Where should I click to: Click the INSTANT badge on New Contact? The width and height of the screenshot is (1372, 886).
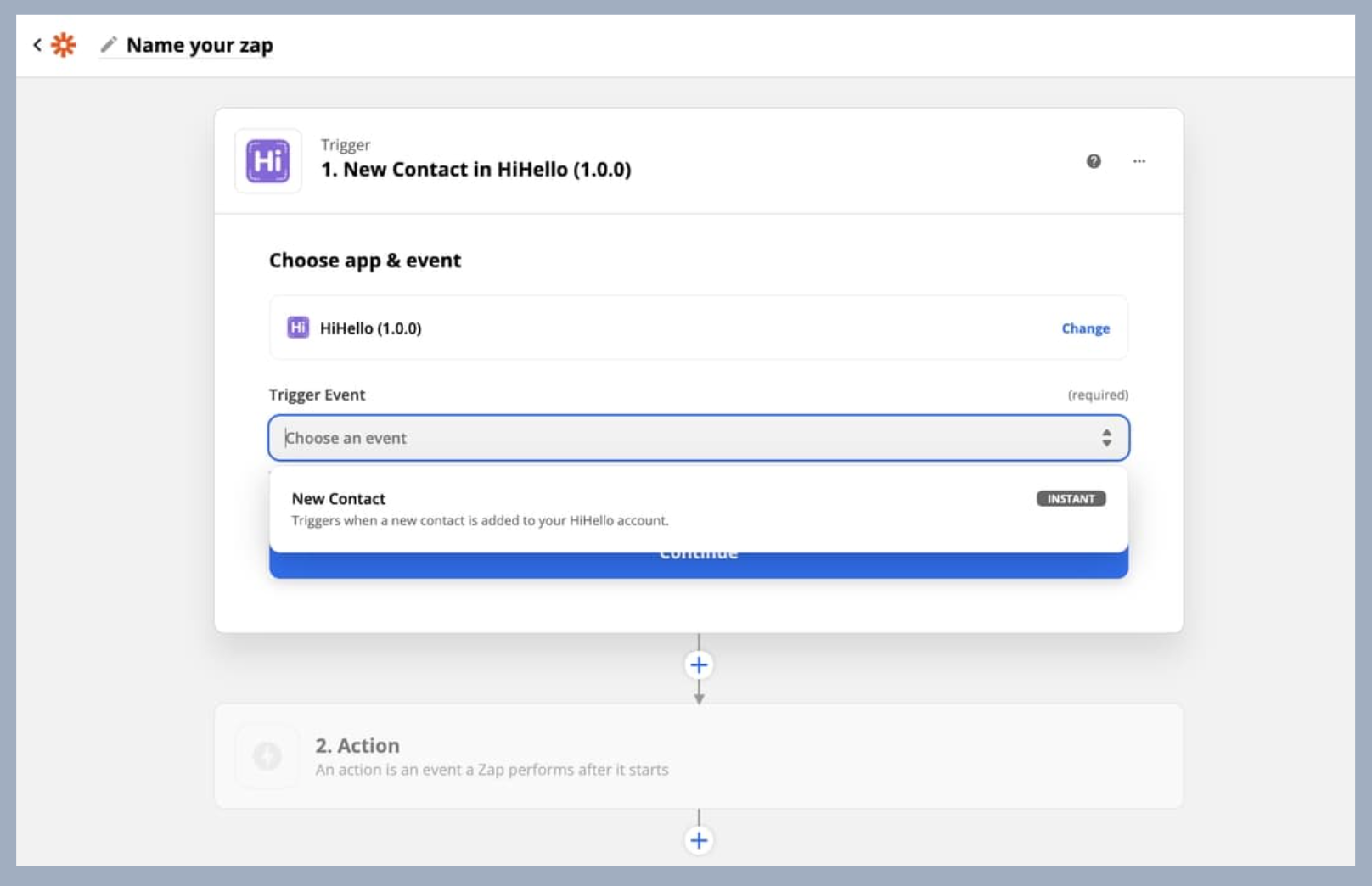[1071, 499]
